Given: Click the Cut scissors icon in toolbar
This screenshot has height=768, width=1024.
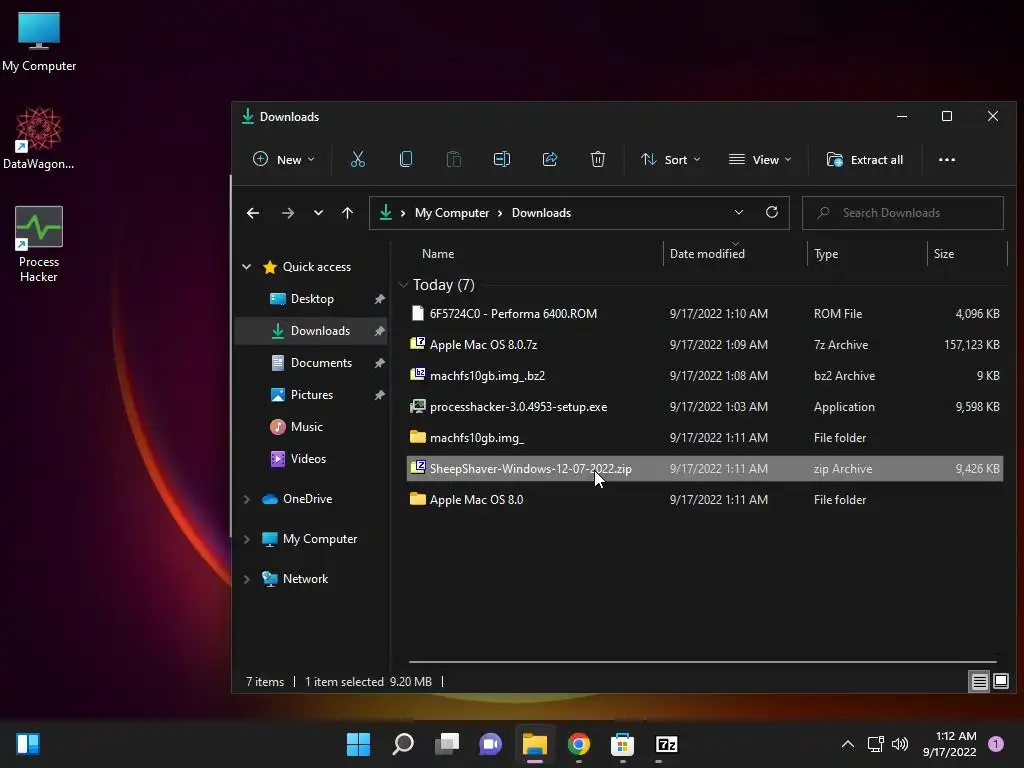Looking at the screenshot, I should coord(357,159).
